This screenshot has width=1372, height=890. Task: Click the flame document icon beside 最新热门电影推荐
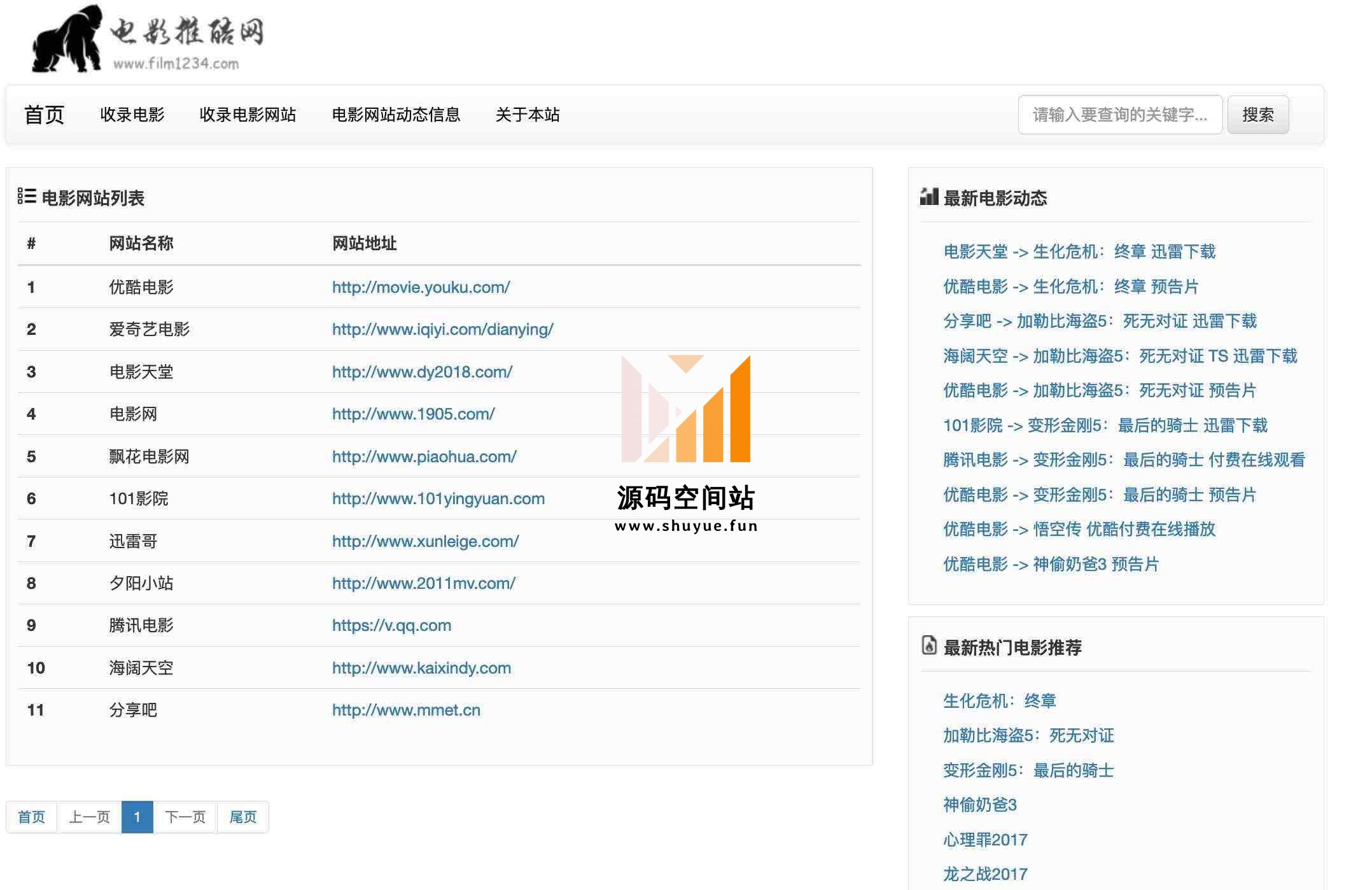pos(929,646)
